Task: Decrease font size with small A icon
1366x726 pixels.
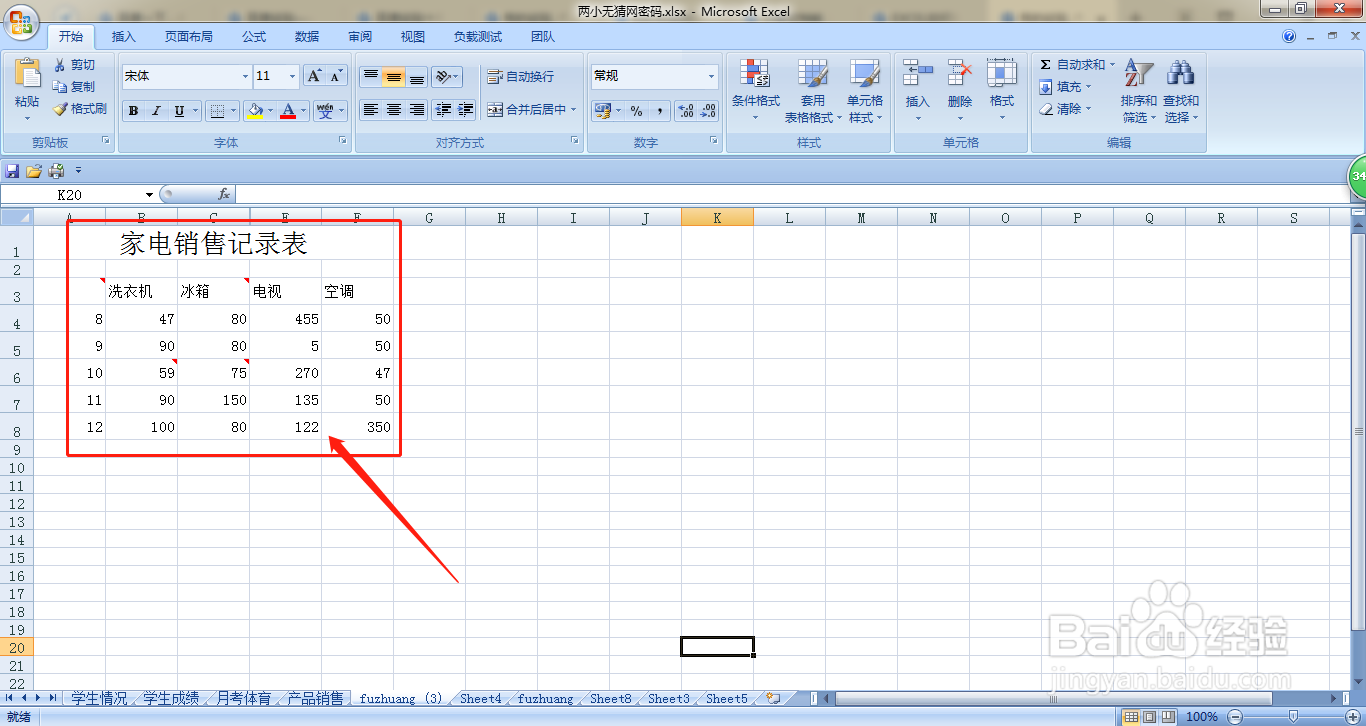Action: (336, 76)
